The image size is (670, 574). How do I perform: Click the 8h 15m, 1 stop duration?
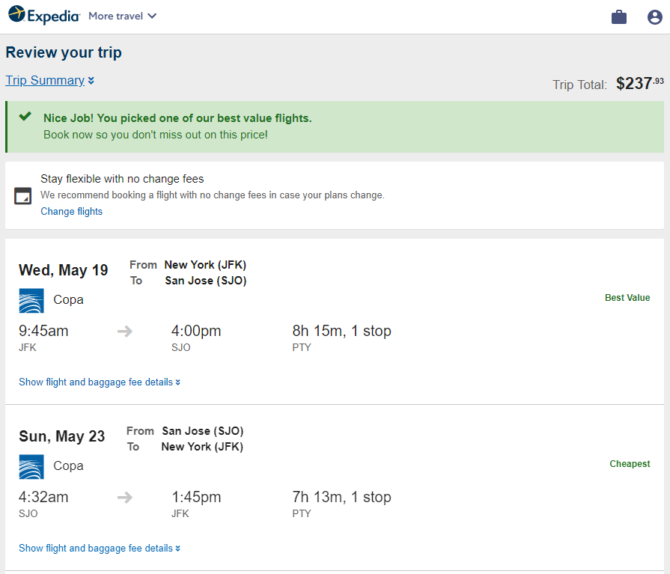[x=342, y=331]
